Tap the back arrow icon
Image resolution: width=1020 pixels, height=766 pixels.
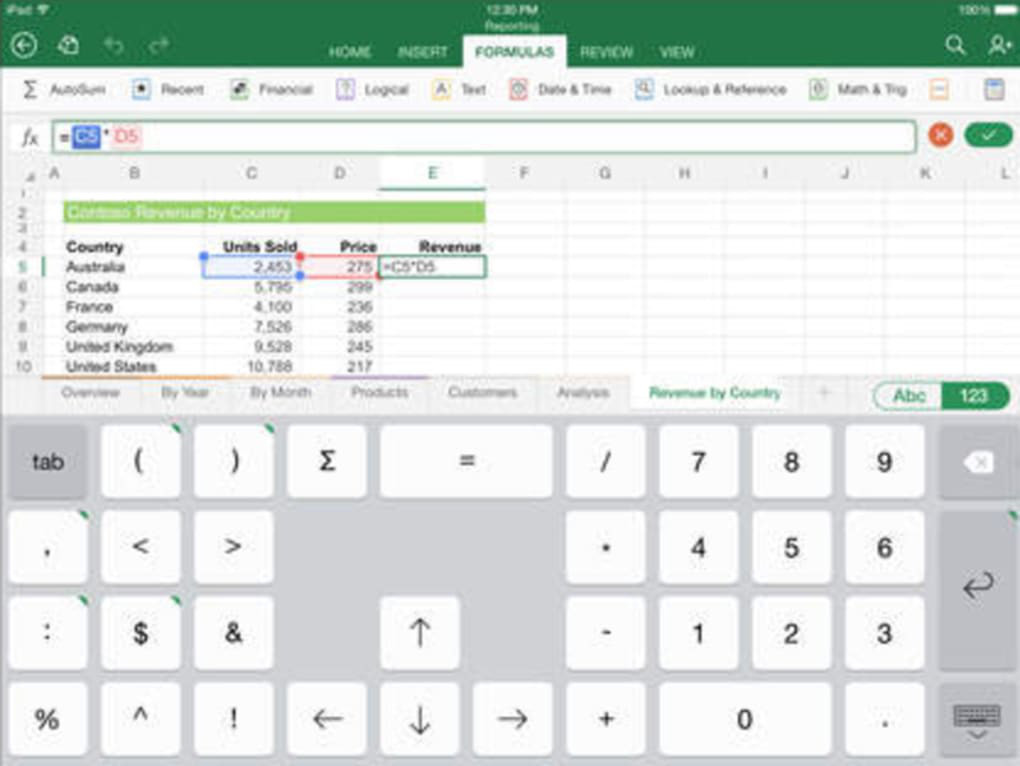pos(24,46)
